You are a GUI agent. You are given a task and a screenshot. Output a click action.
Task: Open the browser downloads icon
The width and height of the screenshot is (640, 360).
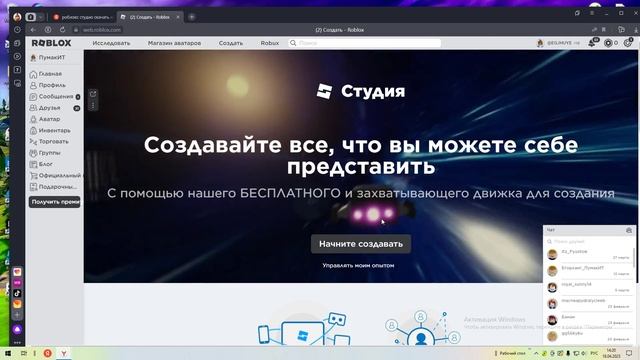point(636,30)
